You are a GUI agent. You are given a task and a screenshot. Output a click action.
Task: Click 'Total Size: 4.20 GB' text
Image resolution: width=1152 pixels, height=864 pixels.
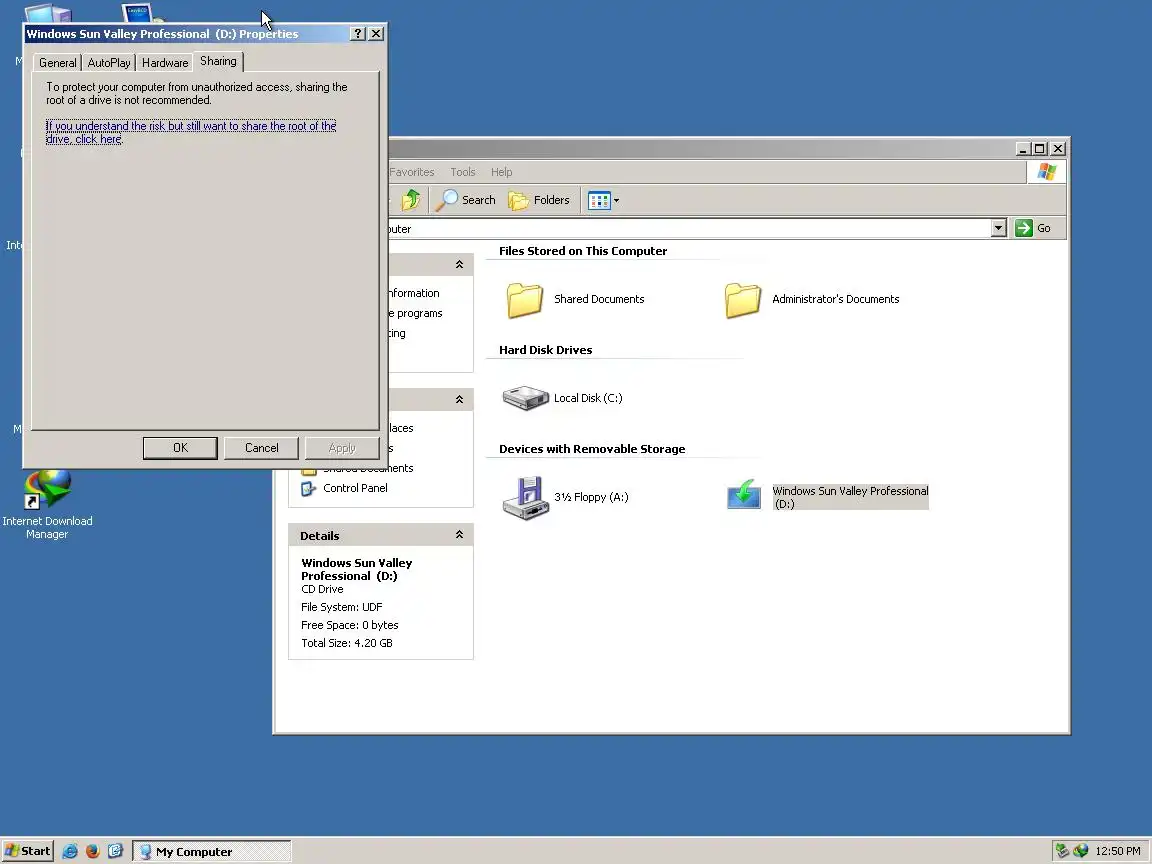[347, 643]
